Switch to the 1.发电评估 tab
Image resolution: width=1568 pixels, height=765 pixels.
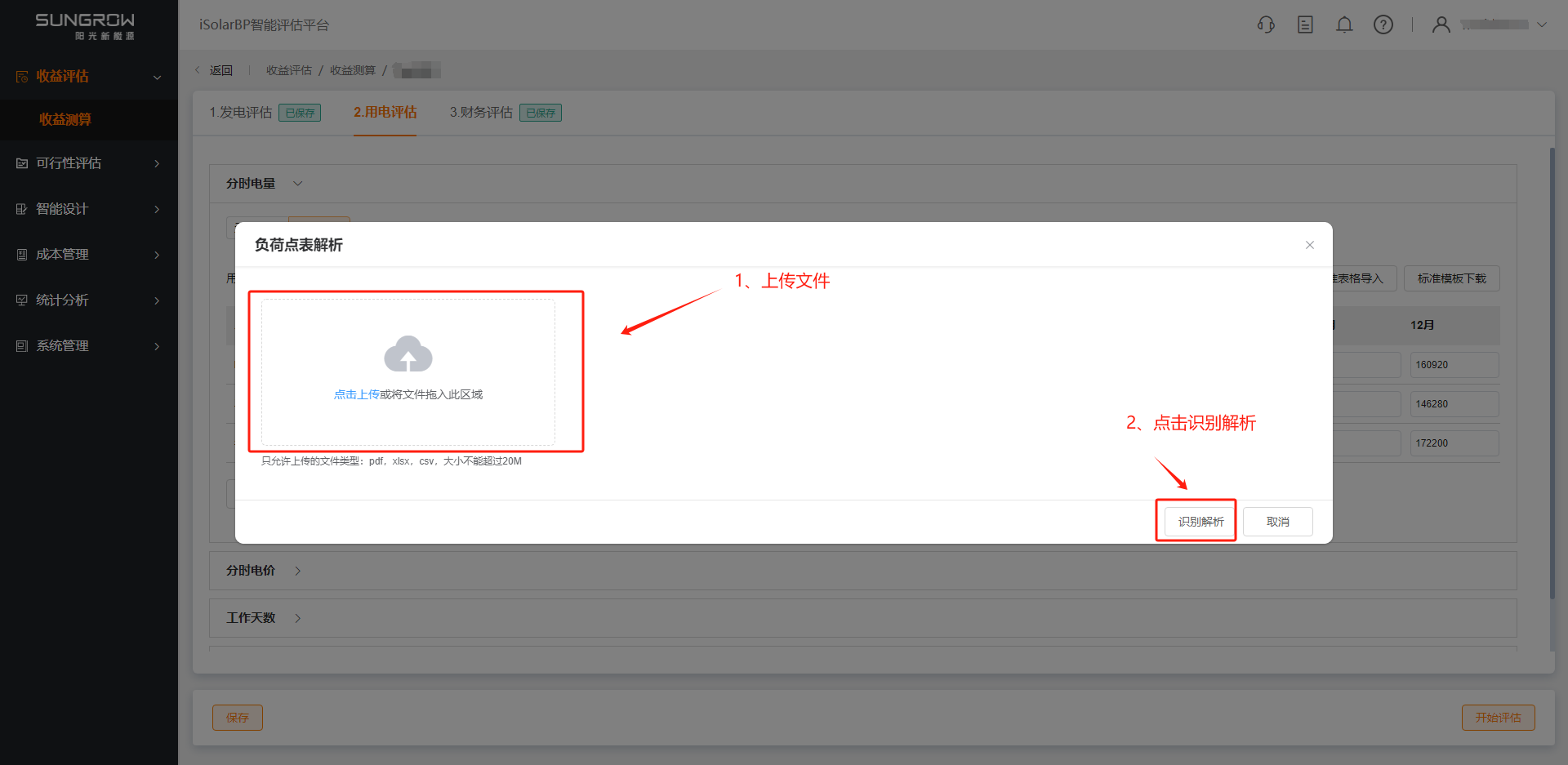[x=241, y=113]
